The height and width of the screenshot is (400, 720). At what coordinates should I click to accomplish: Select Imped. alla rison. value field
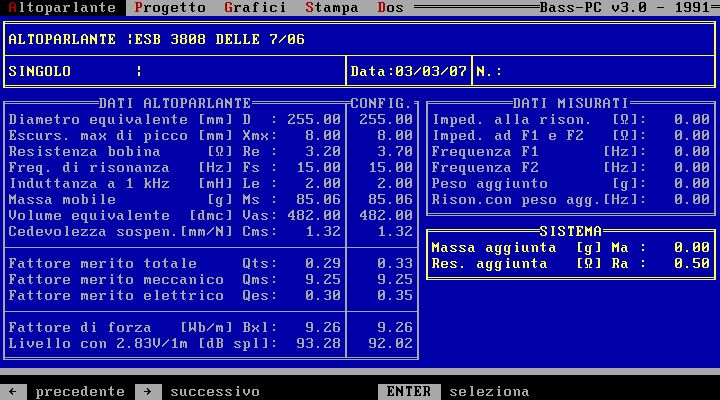pos(692,119)
